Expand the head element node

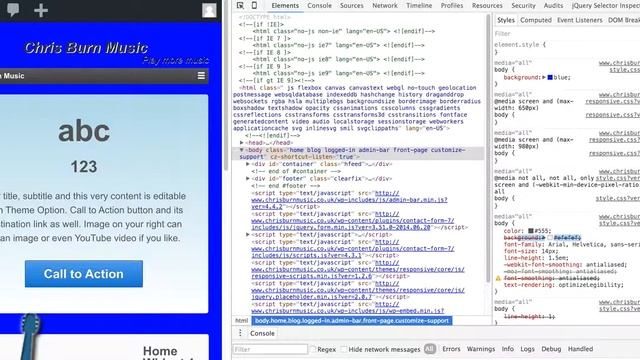tap(242, 142)
